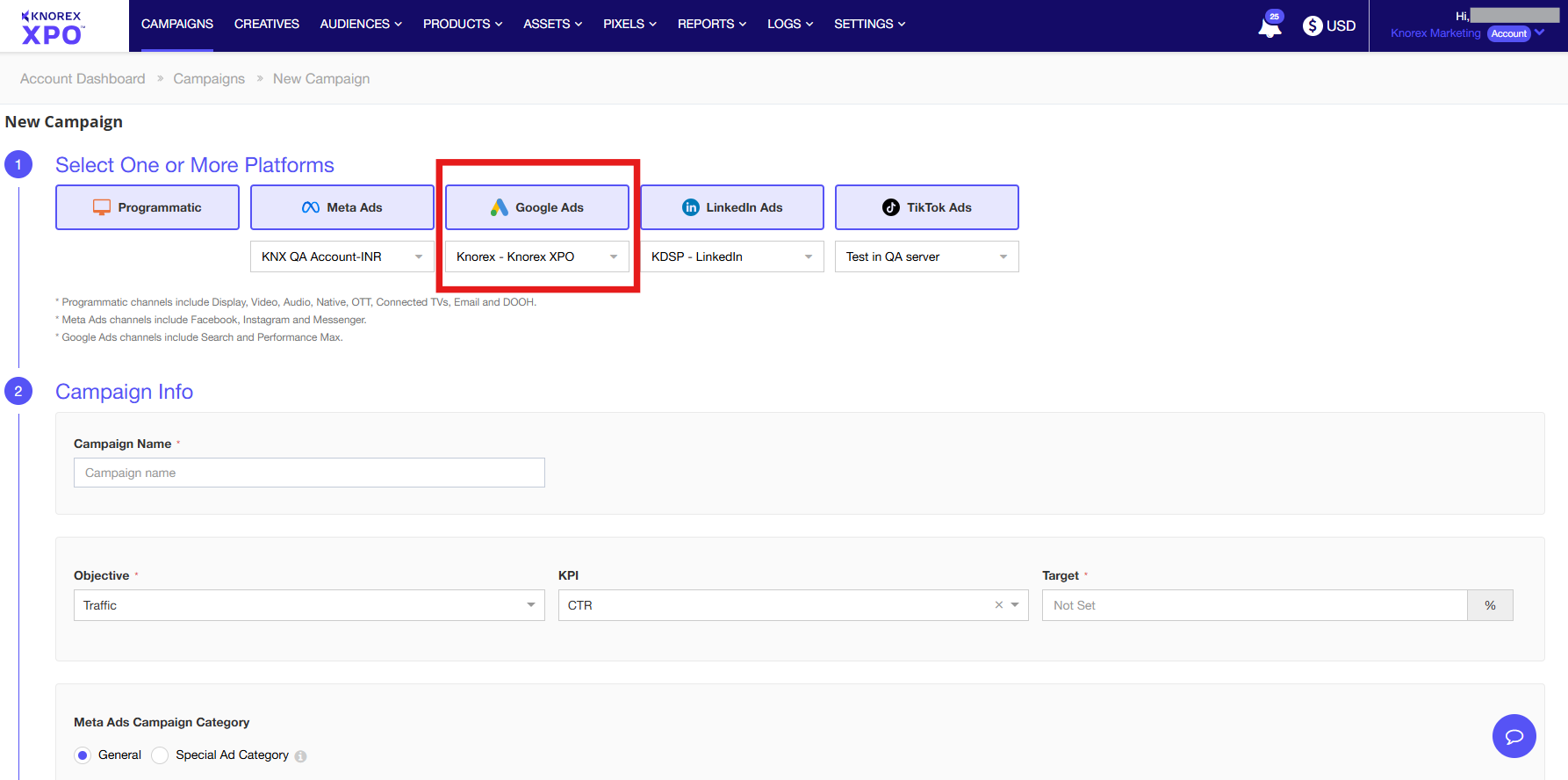The height and width of the screenshot is (780, 1568).
Task: Open the notifications bell icon
Action: 1270,25
